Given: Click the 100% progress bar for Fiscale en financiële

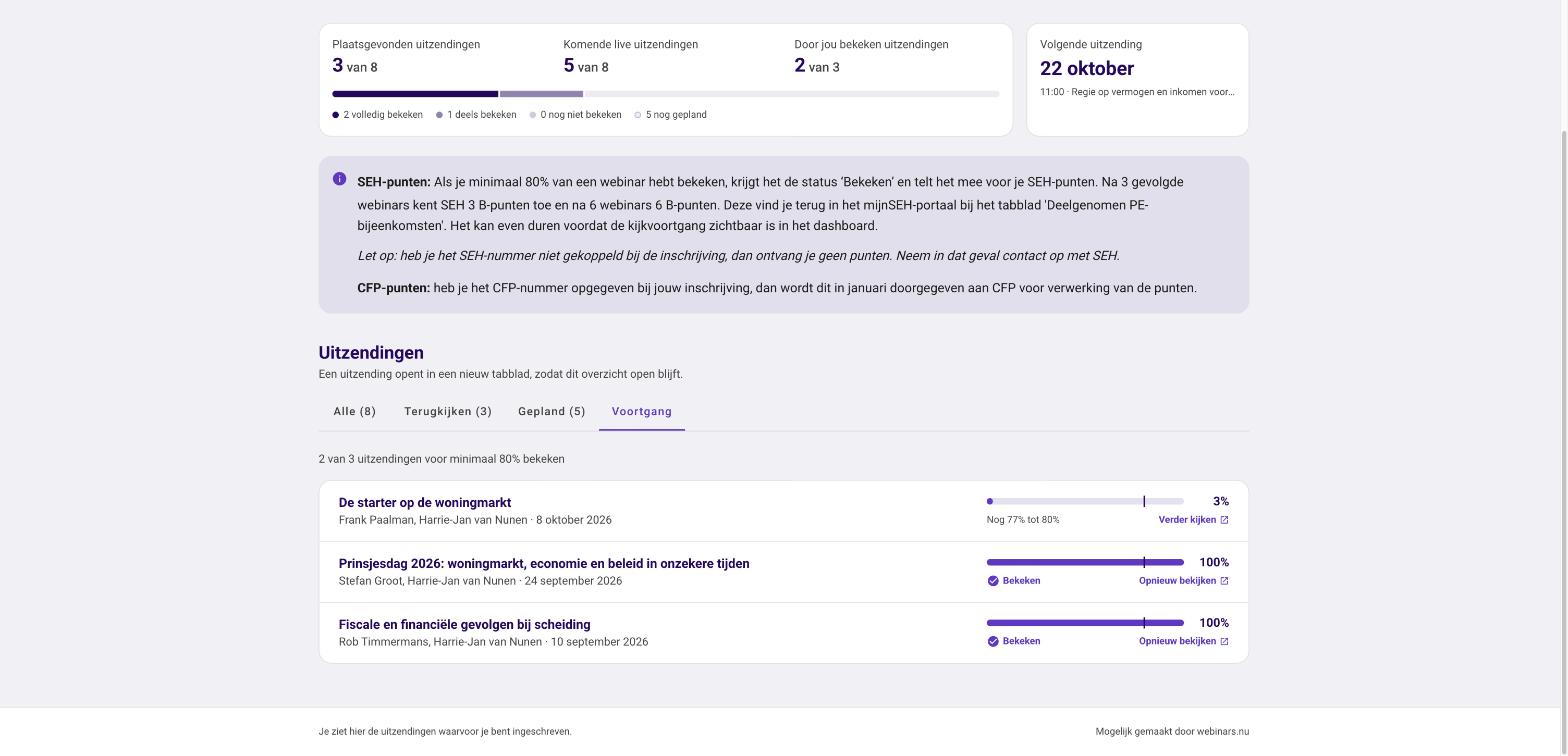Looking at the screenshot, I should 1085,623.
